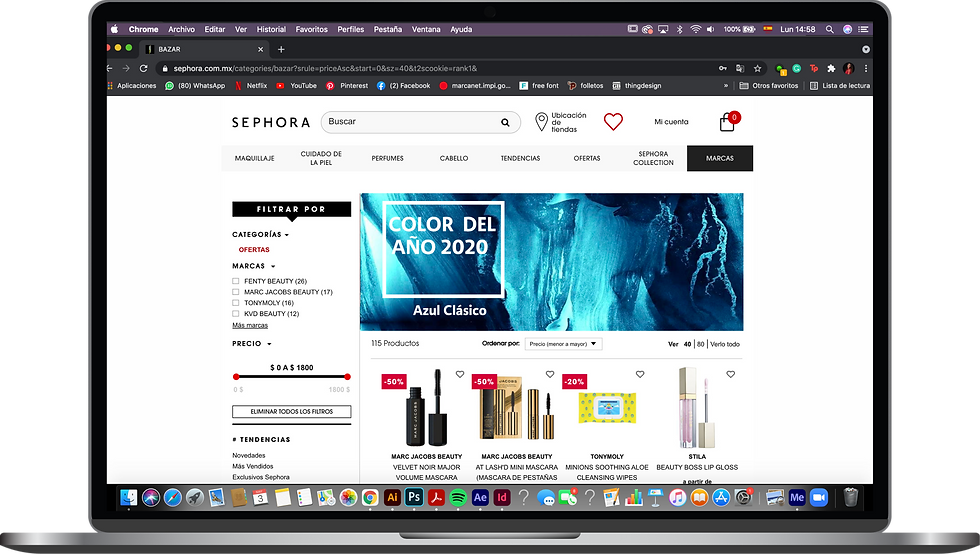This screenshot has height=554, width=980.
Task: Open Photoshop from the dock
Action: (414, 498)
